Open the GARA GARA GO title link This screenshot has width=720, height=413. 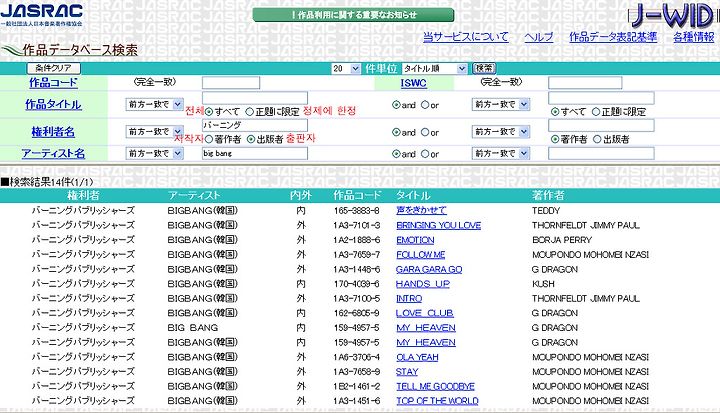(x=429, y=269)
